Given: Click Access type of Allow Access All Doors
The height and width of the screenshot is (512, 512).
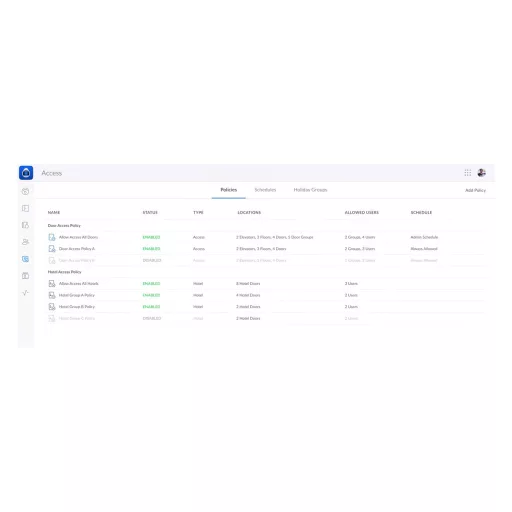Looking at the screenshot, I should 199,237.
